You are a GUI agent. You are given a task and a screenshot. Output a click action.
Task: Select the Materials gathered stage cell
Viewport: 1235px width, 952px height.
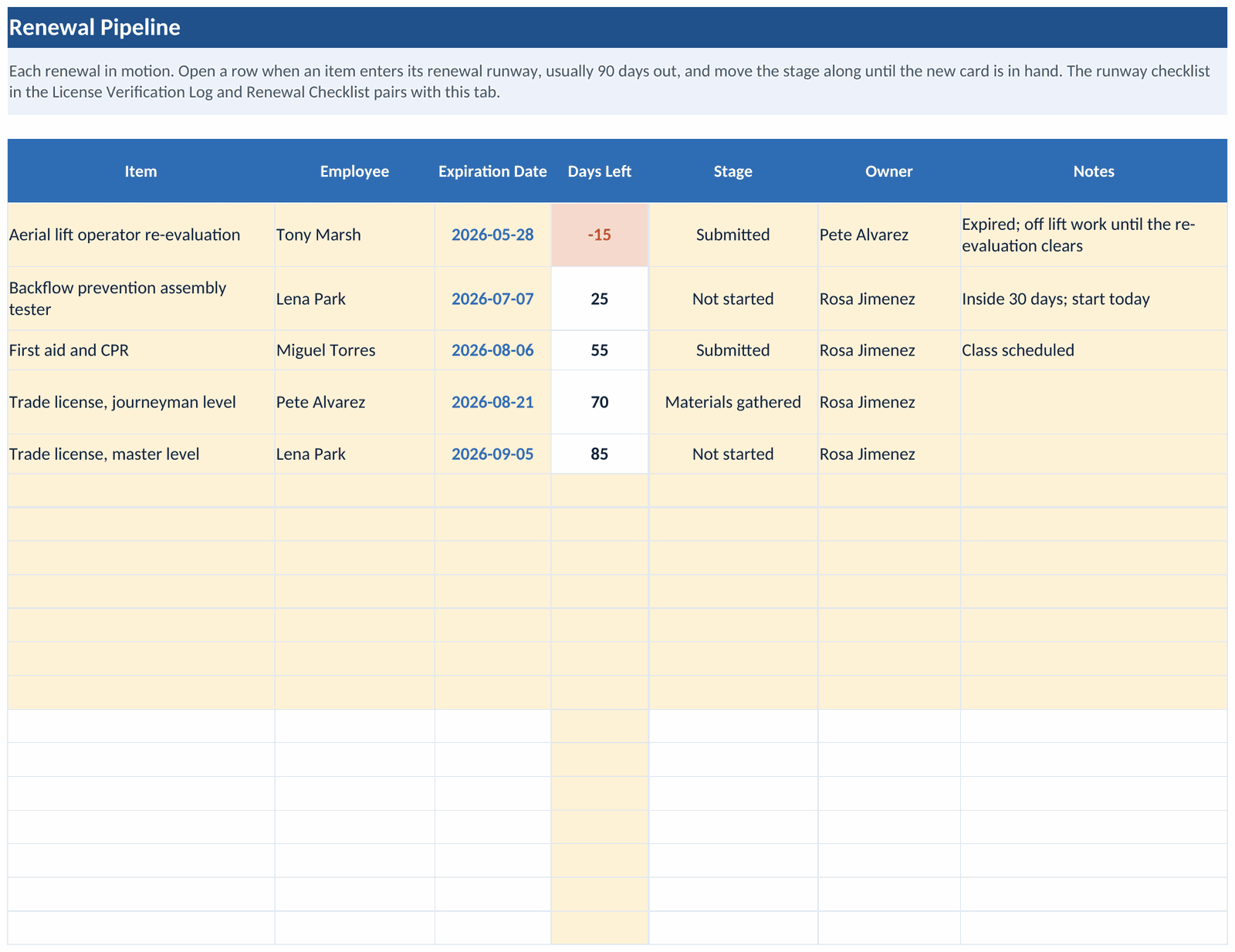733,402
